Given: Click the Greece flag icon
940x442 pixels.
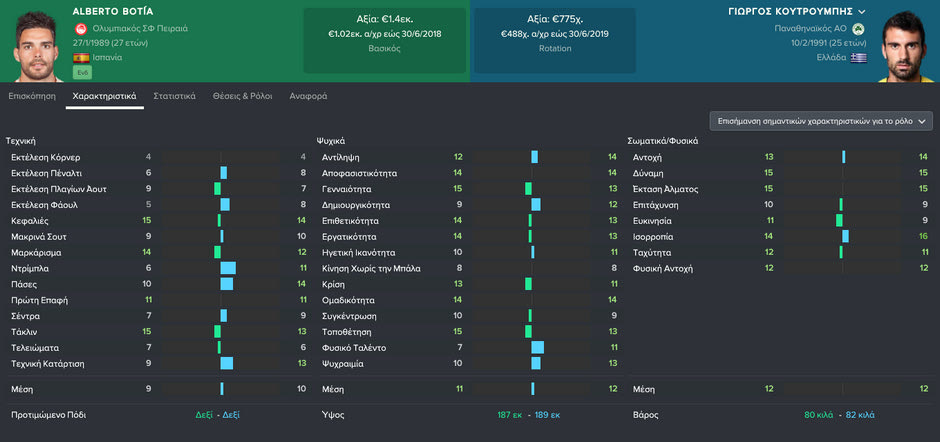Looking at the screenshot, I should [x=859, y=58].
